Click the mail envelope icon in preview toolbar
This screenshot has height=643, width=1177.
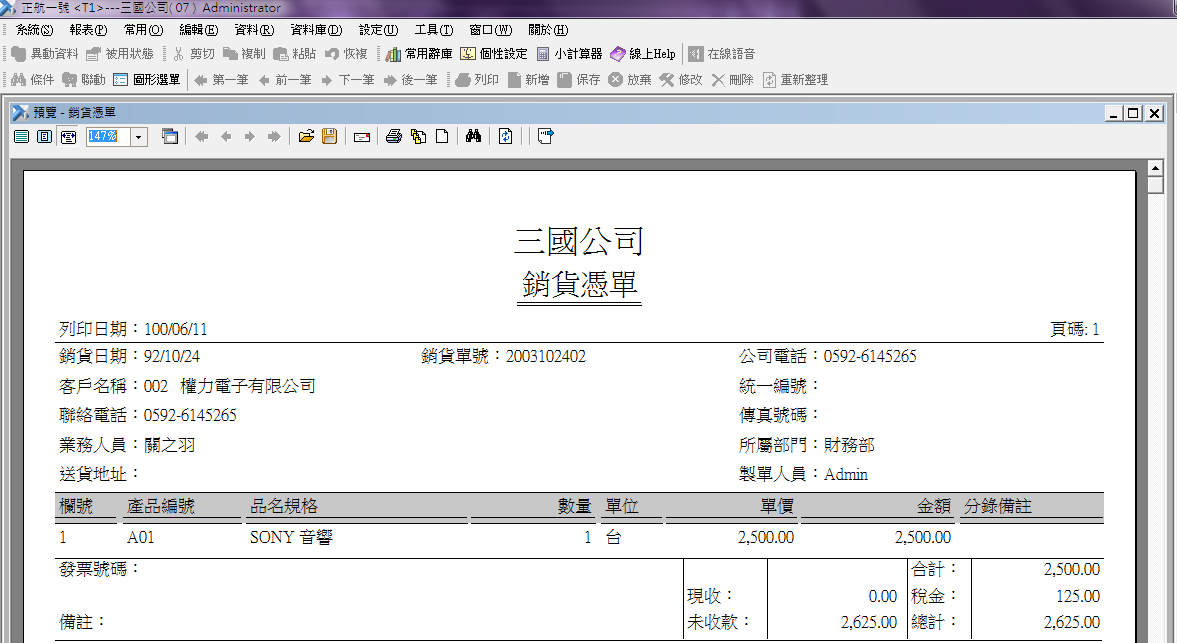pyautogui.click(x=362, y=137)
